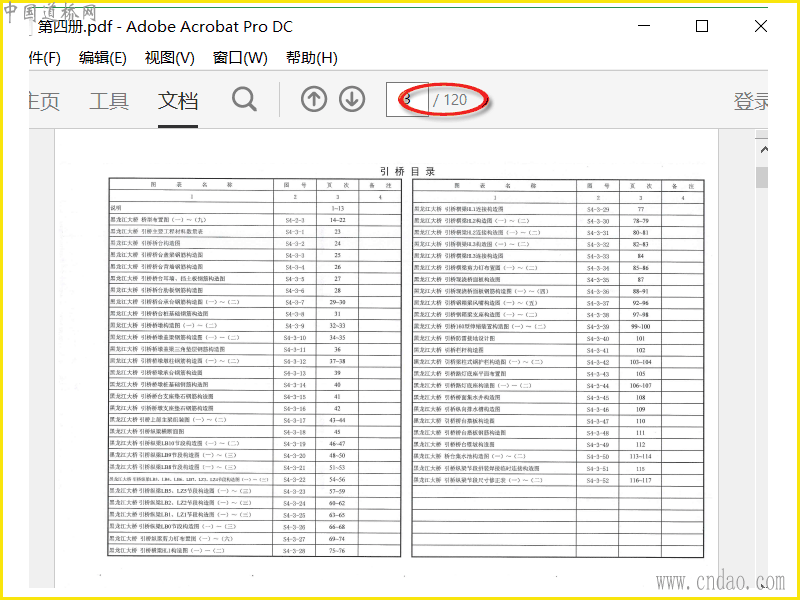Open the 文件(F) menu
800x600 pixels.
coord(45,58)
